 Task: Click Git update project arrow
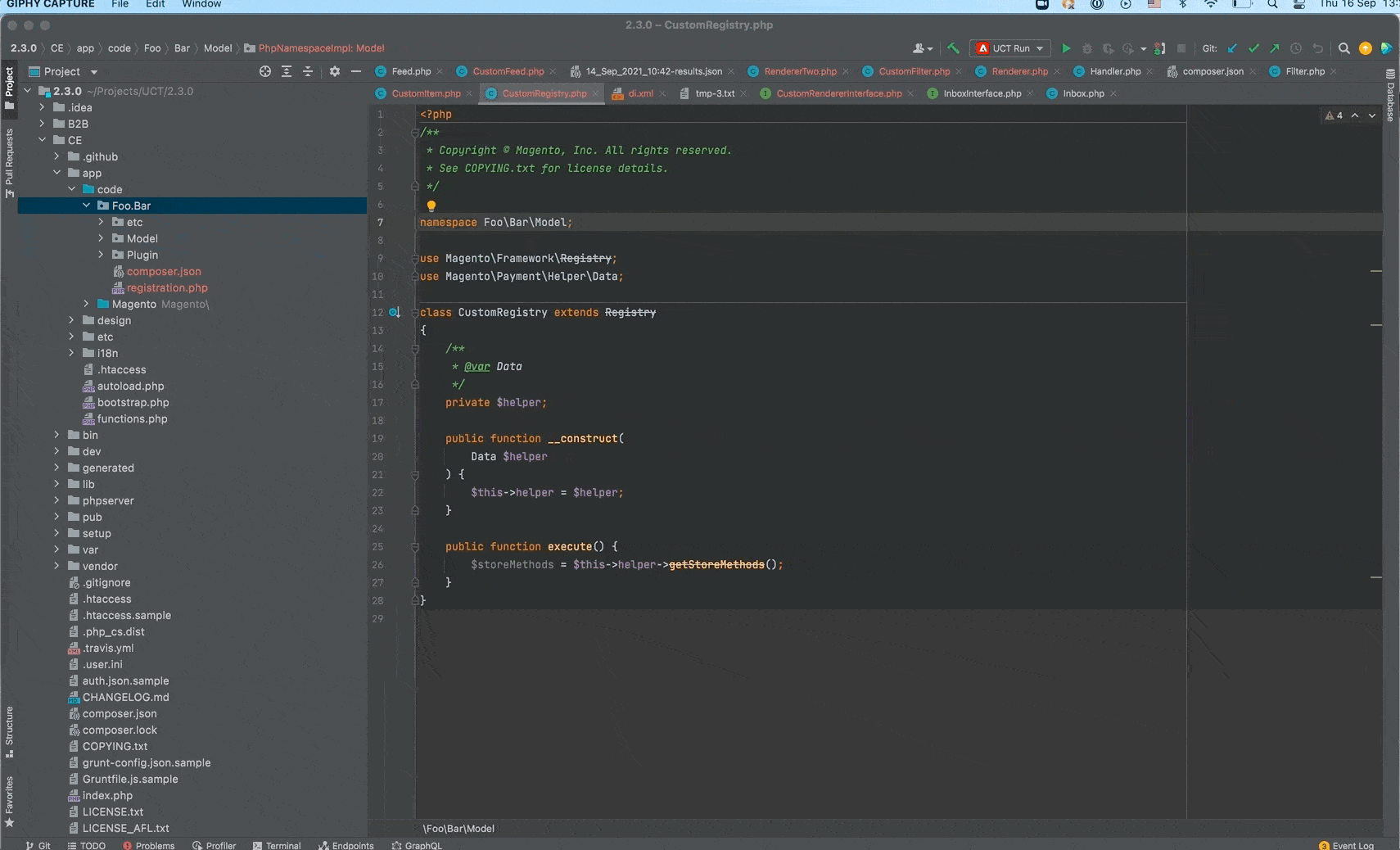pos(1232,48)
